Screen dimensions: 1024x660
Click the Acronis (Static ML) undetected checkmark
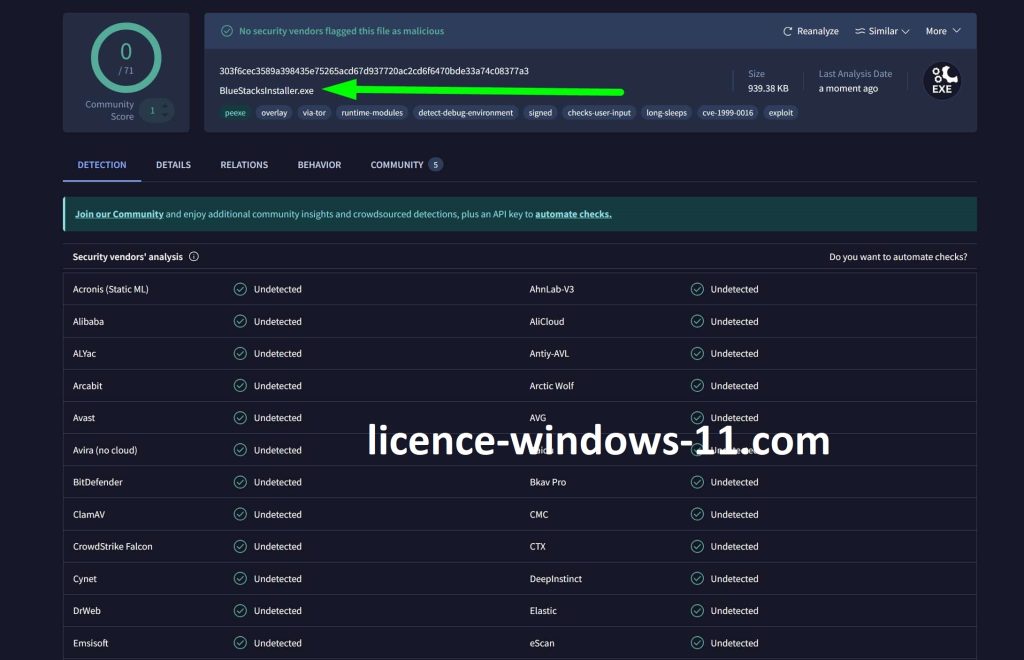[240, 289]
